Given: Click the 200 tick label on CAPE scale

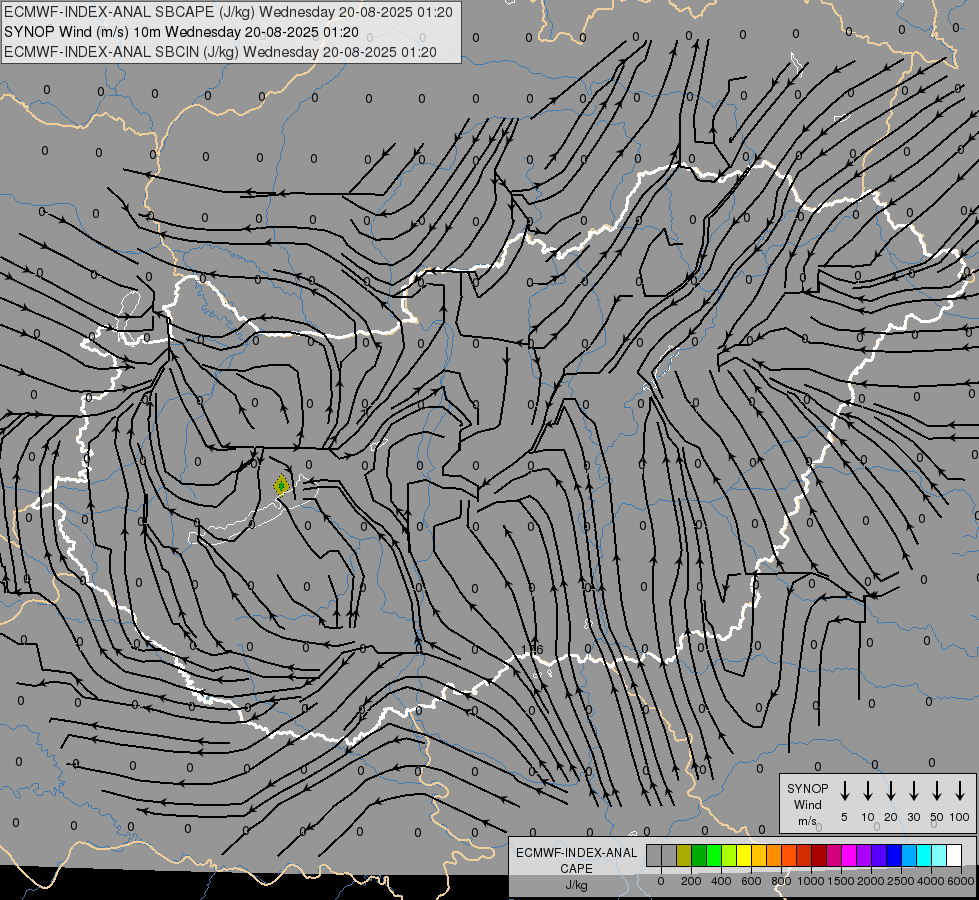Looking at the screenshot, I should [691, 881].
